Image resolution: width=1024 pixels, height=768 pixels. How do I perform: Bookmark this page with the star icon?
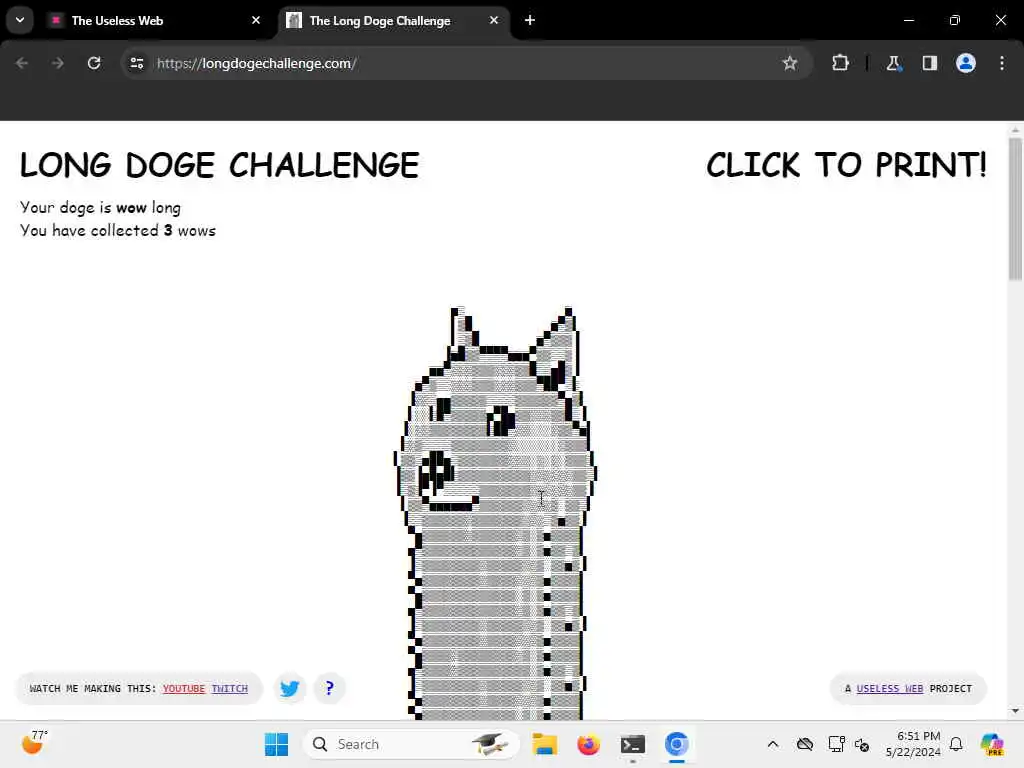pyautogui.click(x=790, y=63)
